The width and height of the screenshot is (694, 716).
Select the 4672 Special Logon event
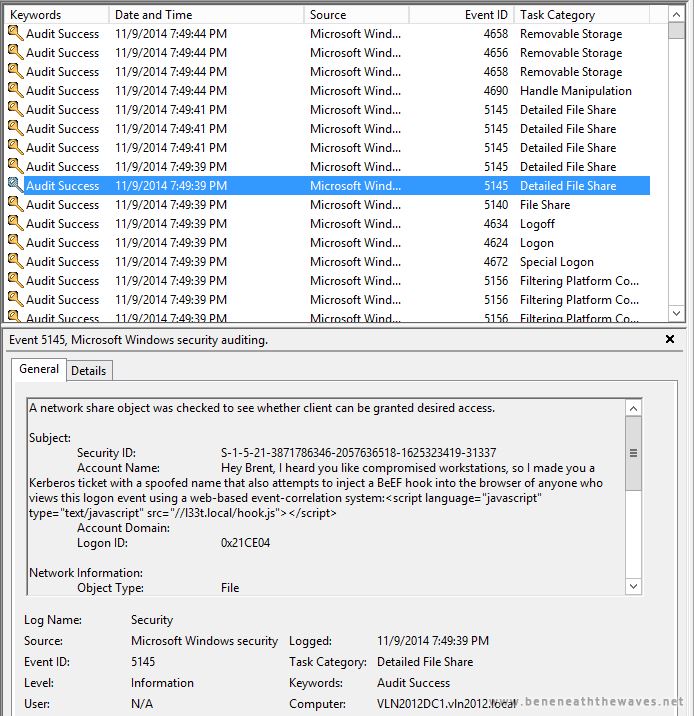(x=328, y=262)
